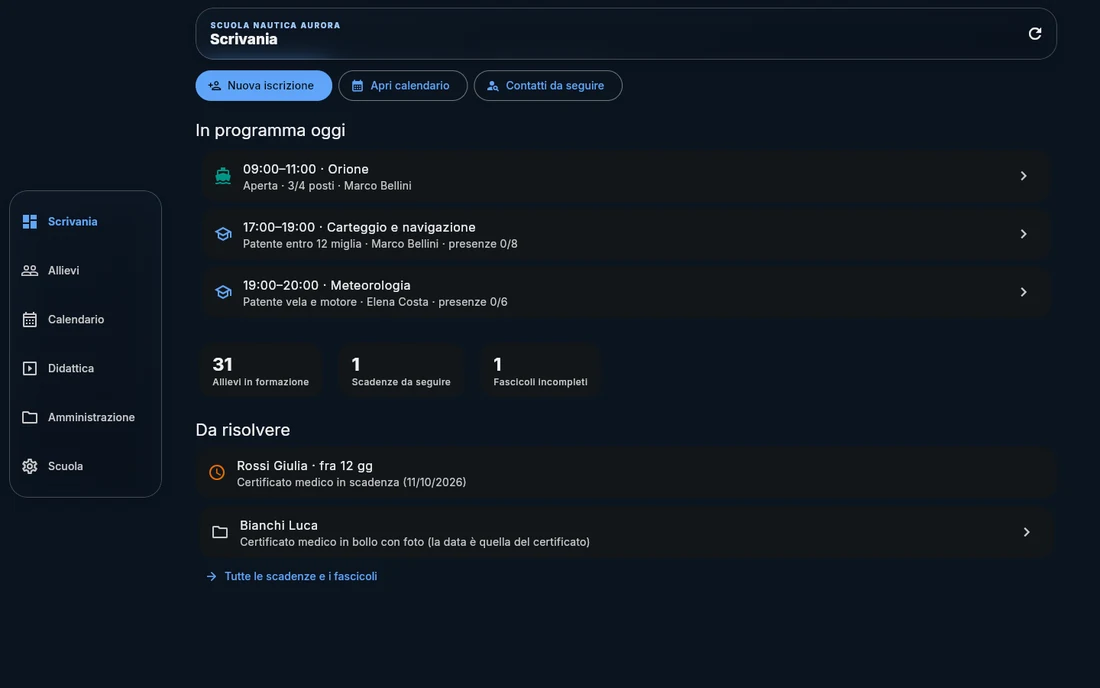Click the graduation cap icon for Carteggio e navigazione
The height and width of the screenshot is (688, 1100).
coord(222,234)
